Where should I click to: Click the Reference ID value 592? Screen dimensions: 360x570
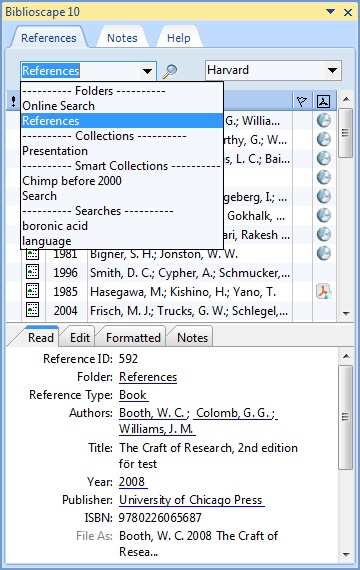point(128,359)
